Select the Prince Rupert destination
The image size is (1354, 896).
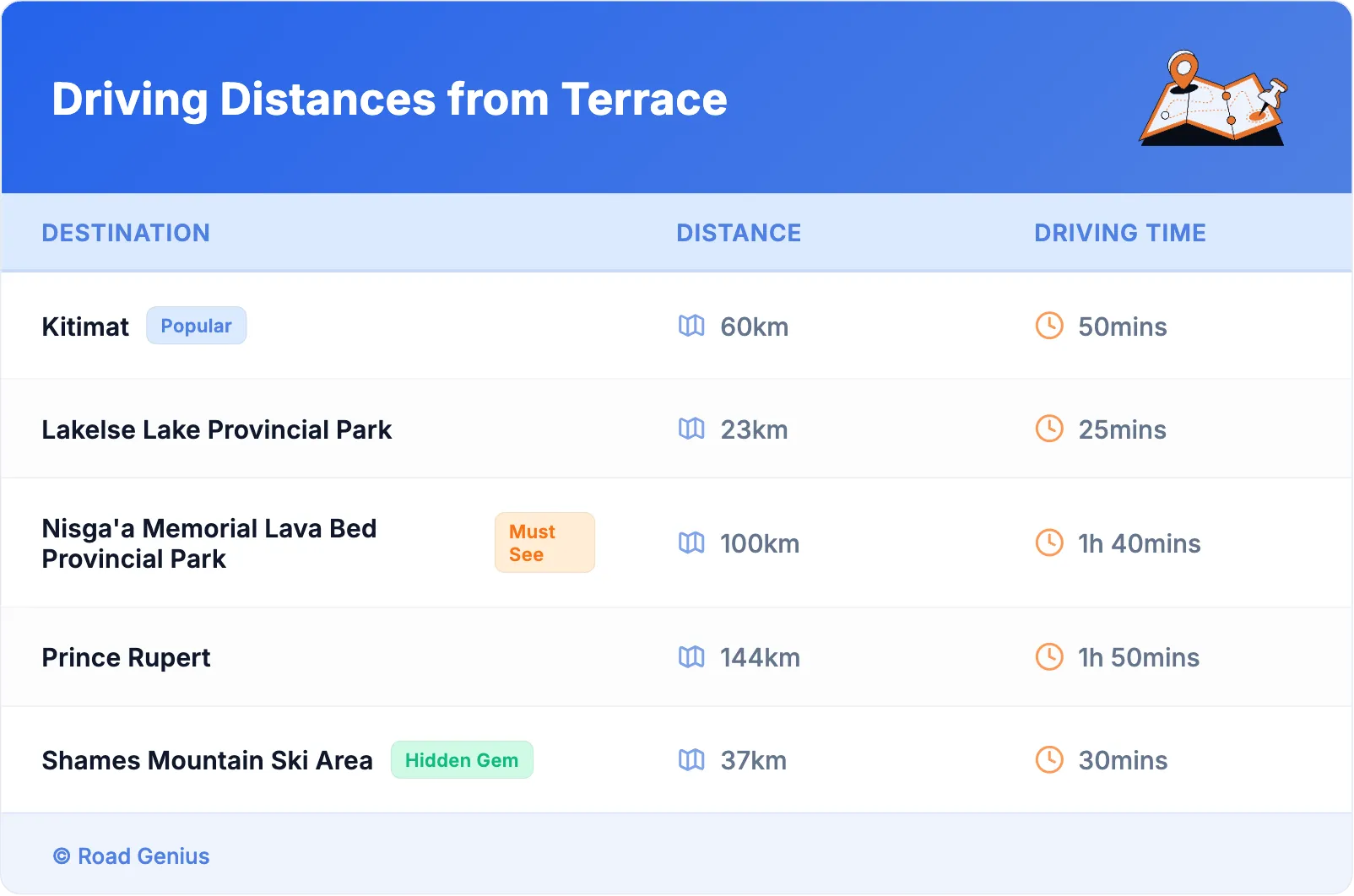(x=127, y=657)
